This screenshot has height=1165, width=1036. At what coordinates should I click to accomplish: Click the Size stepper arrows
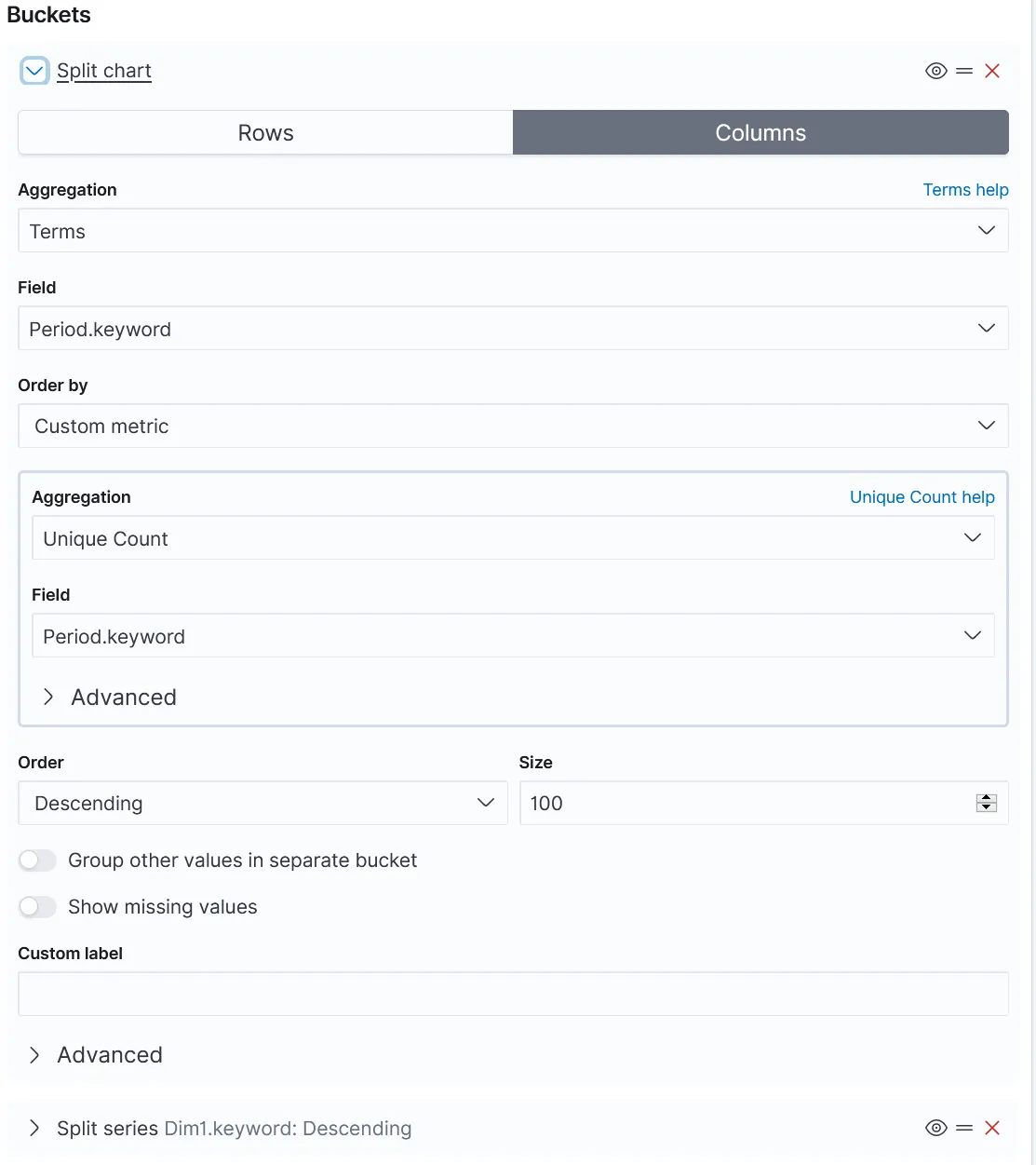[x=987, y=803]
